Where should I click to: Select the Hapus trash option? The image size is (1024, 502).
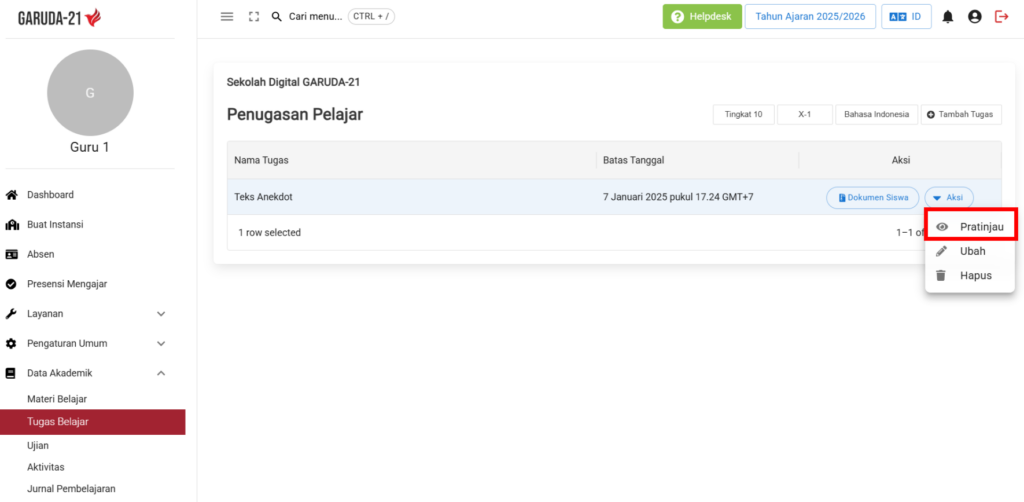pyautogui.click(x=970, y=275)
